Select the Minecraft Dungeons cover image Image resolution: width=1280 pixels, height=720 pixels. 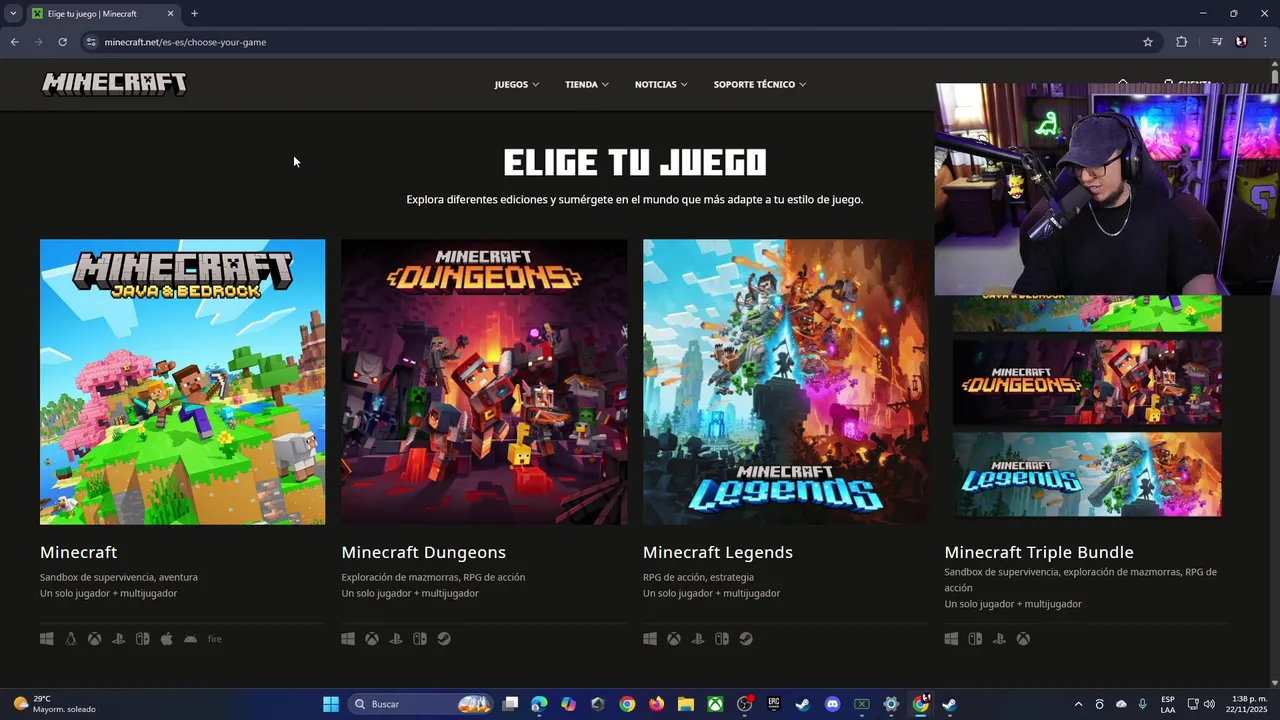tap(484, 381)
